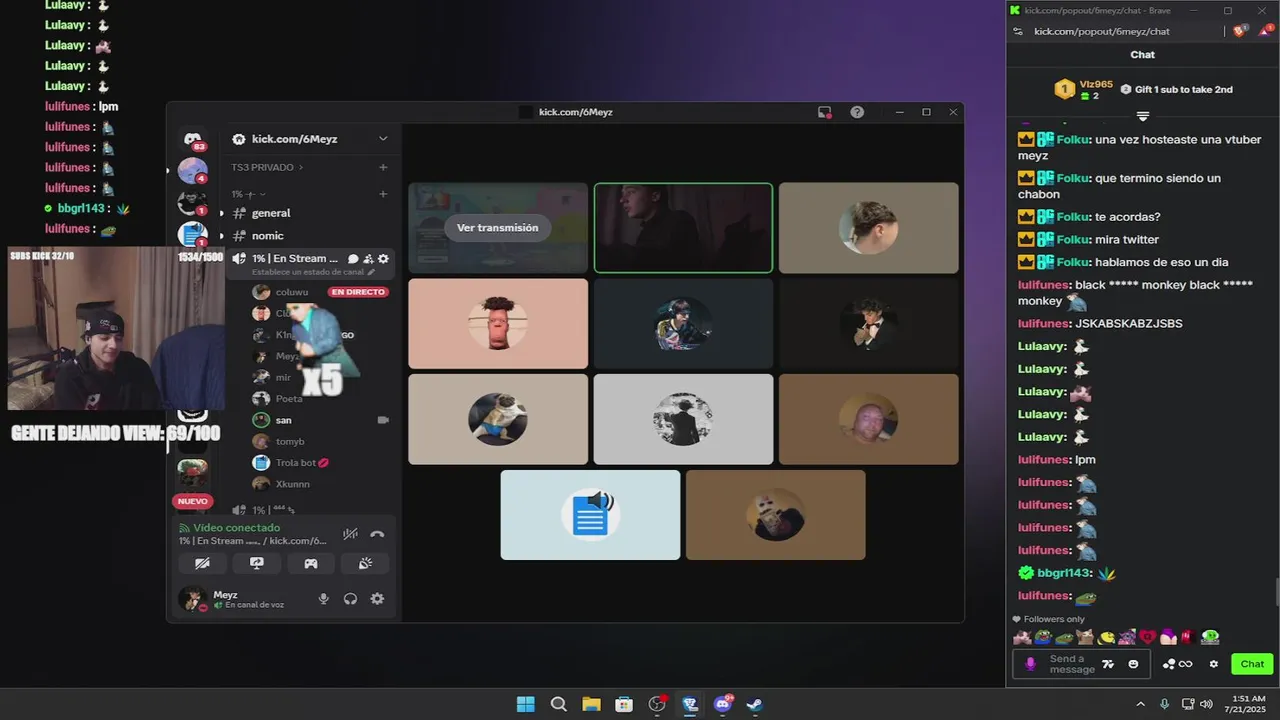Open server with 4 notifications badge
The width and height of the screenshot is (1280, 720).
pyautogui.click(x=193, y=171)
